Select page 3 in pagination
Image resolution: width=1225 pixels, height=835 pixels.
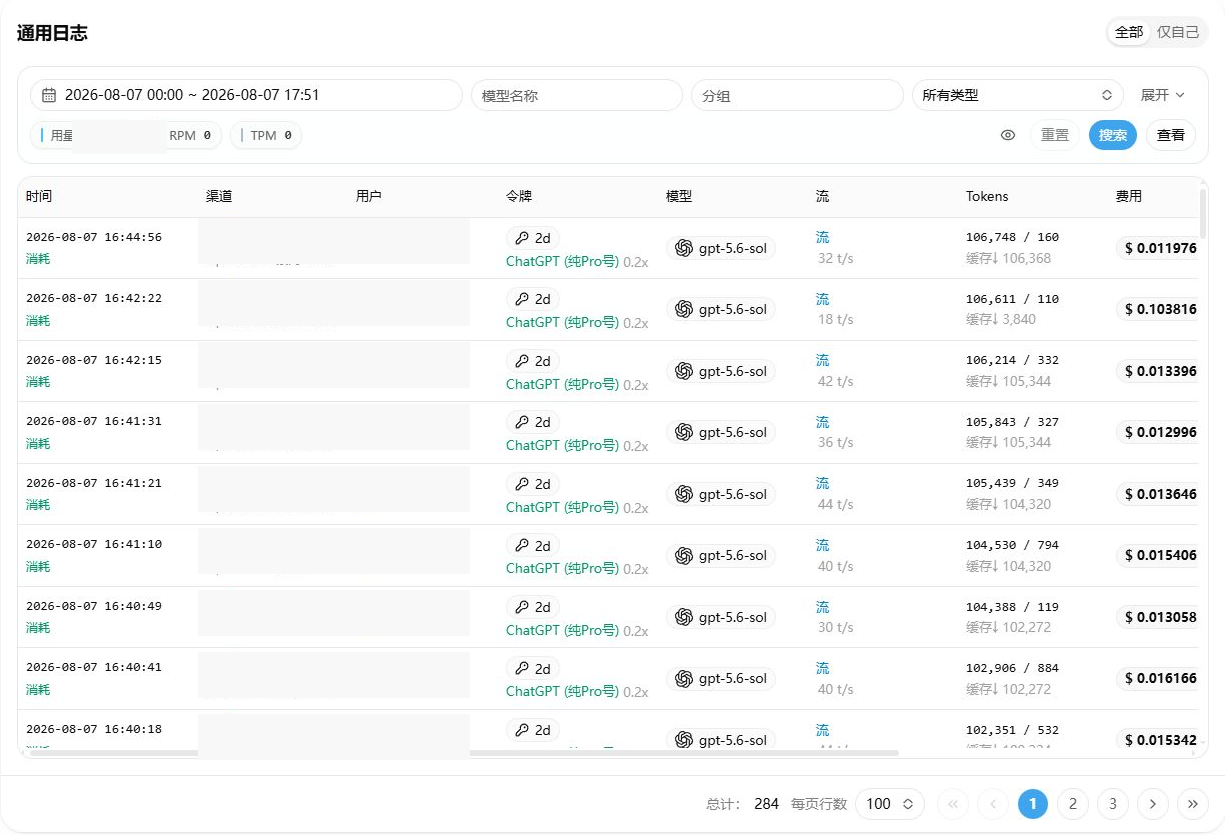tap(1112, 804)
